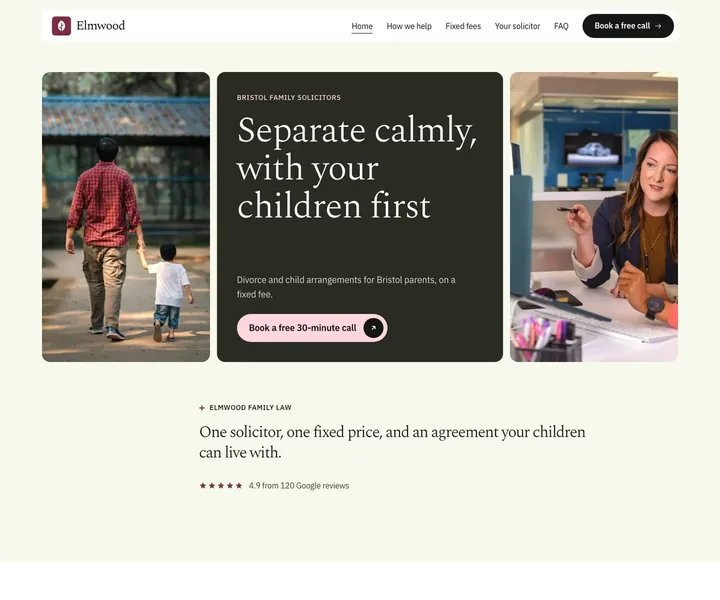Viewport: 720px width, 600px height.
Task: Click the solicitor at desk photo
Action: click(x=594, y=217)
